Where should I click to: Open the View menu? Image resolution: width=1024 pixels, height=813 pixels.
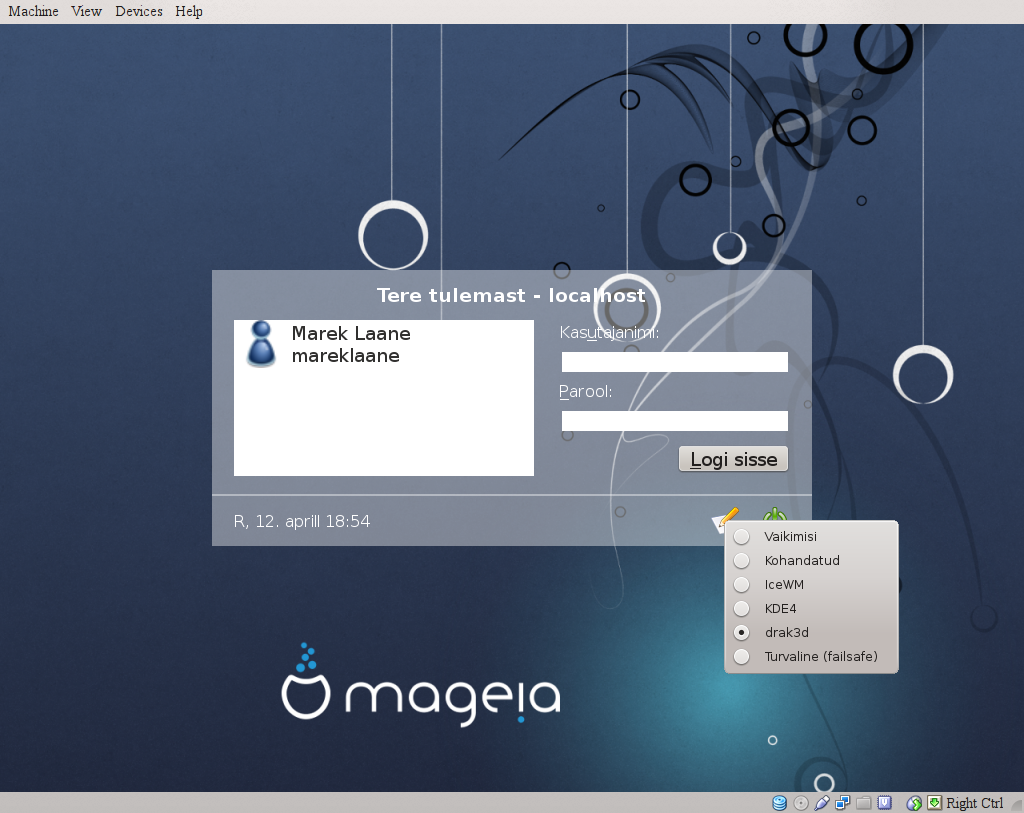(x=86, y=11)
